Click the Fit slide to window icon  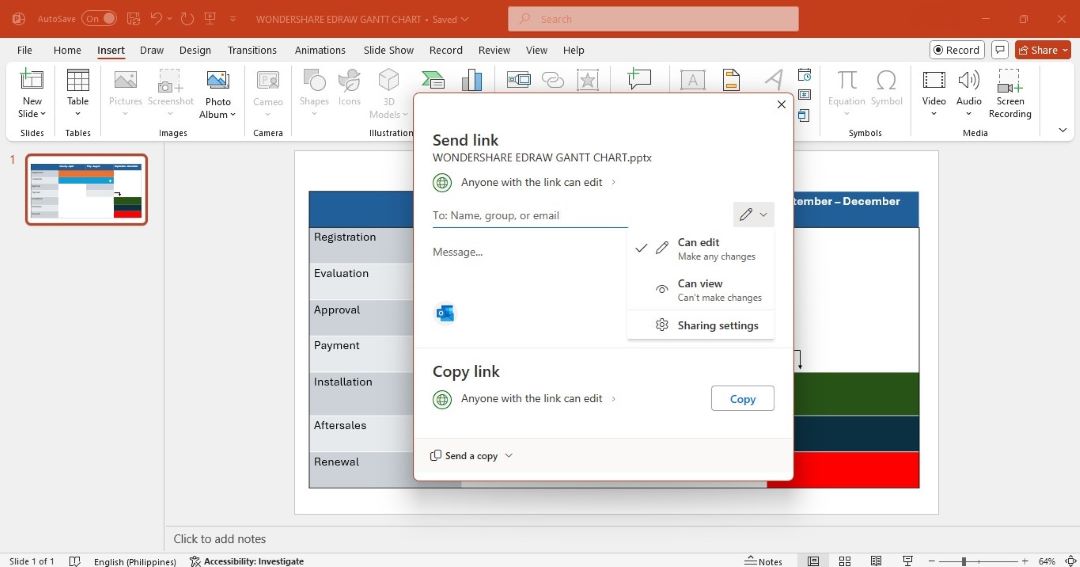coord(1071,561)
